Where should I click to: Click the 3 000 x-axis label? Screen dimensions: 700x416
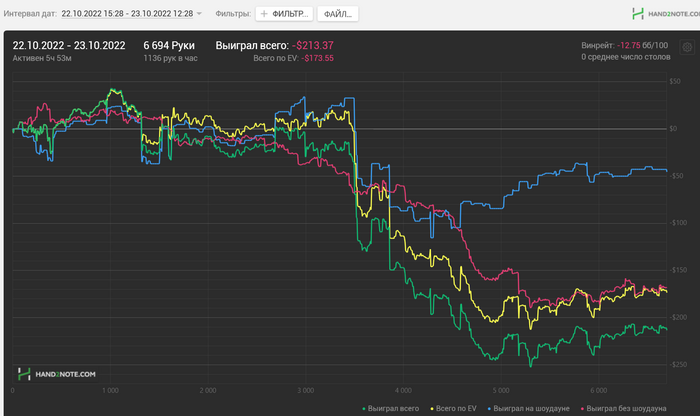point(305,391)
